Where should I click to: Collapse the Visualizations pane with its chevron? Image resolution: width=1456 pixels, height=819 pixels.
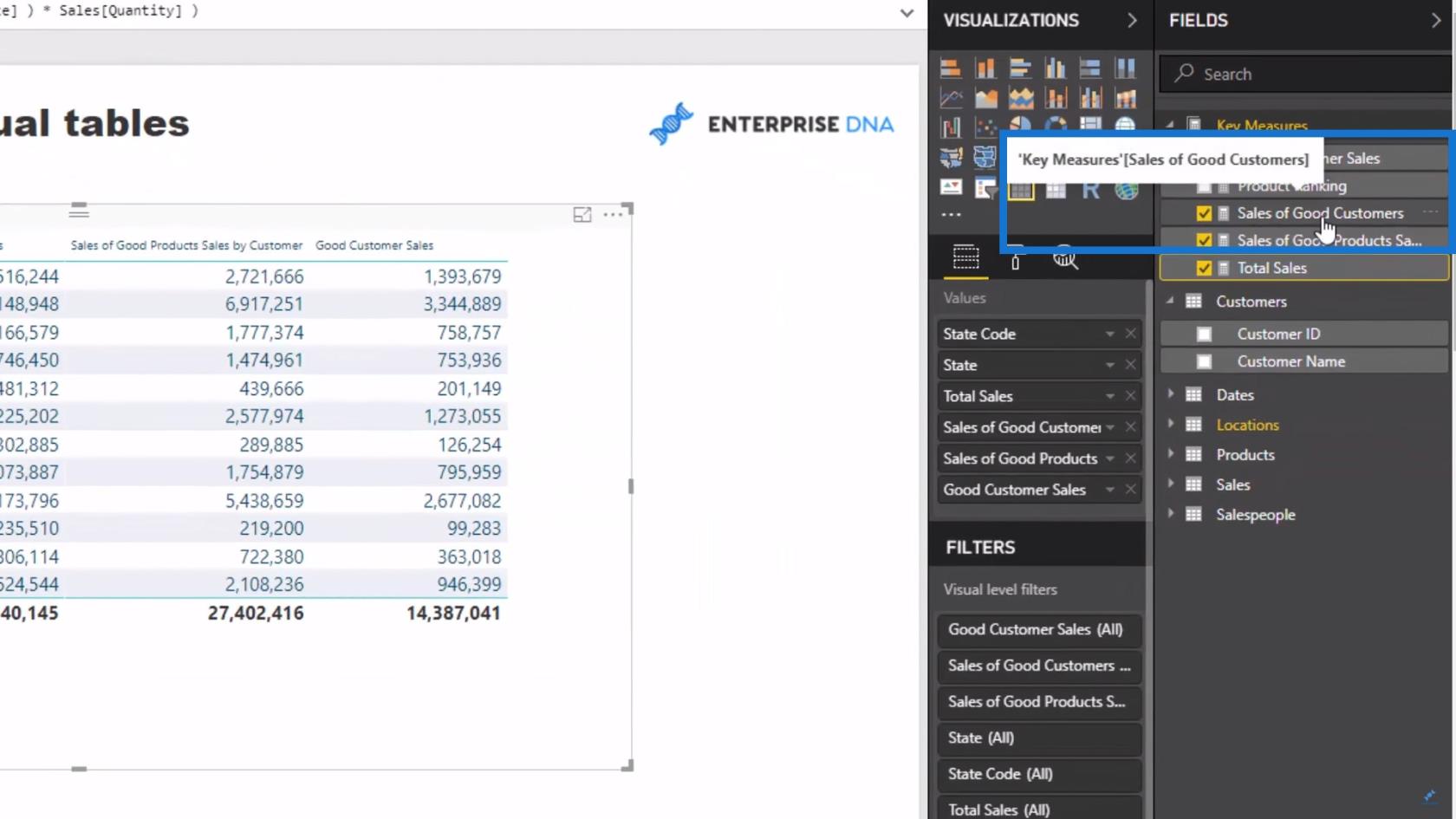[x=1132, y=20]
